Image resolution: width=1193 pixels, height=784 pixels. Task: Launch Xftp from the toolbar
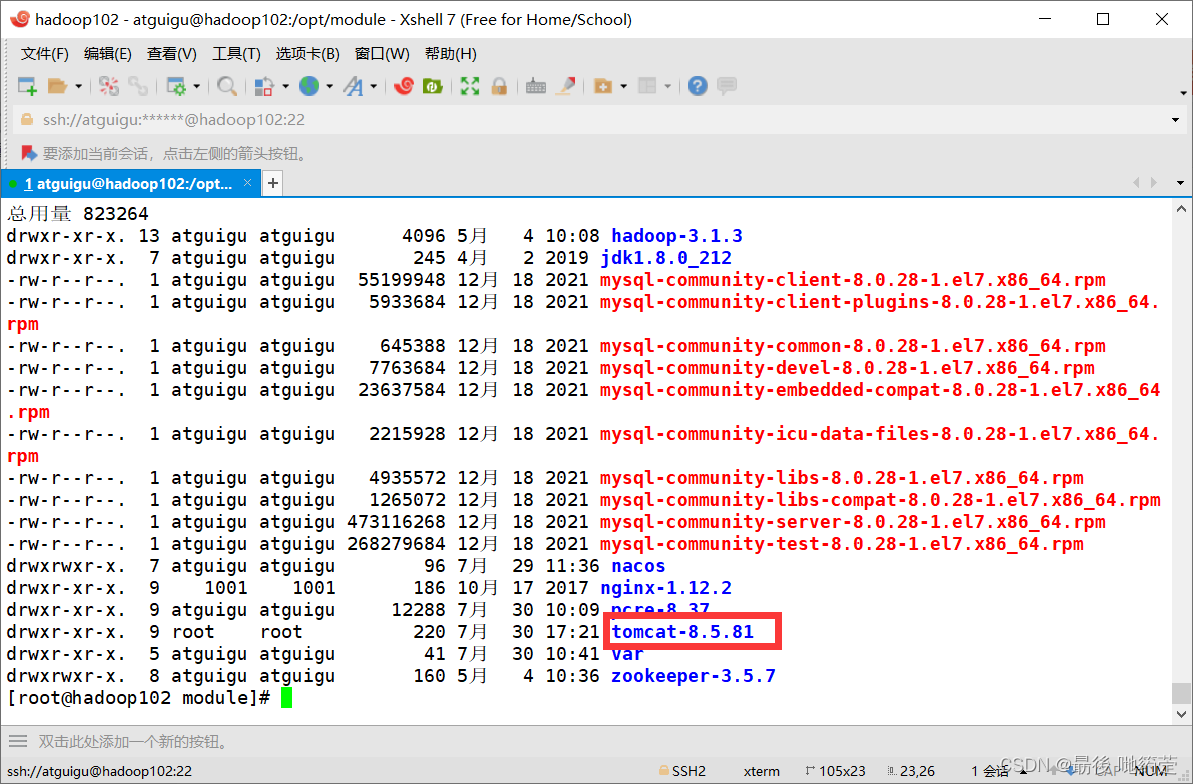433,86
